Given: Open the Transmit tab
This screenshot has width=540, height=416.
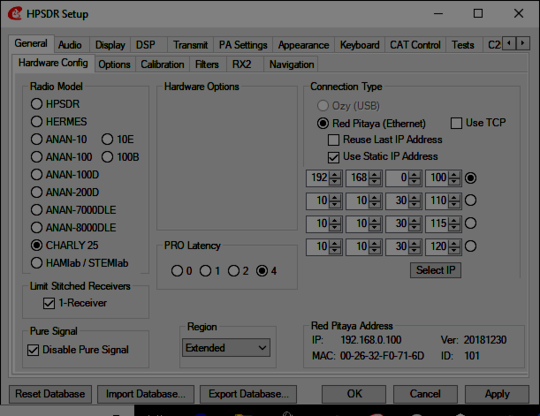Looking at the screenshot, I should [190, 45].
